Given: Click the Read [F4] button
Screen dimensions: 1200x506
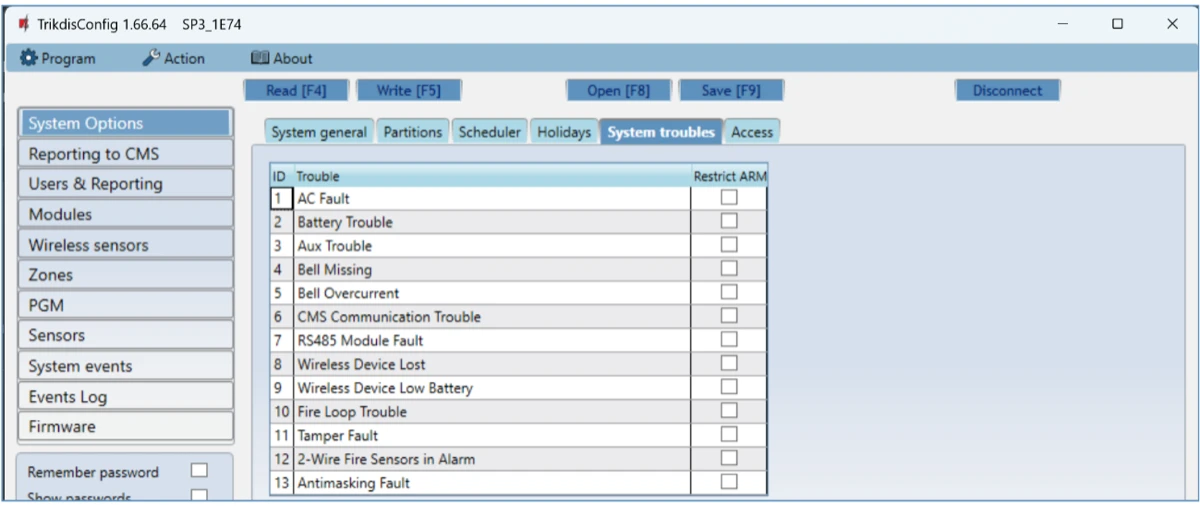Looking at the screenshot, I should click(x=296, y=90).
